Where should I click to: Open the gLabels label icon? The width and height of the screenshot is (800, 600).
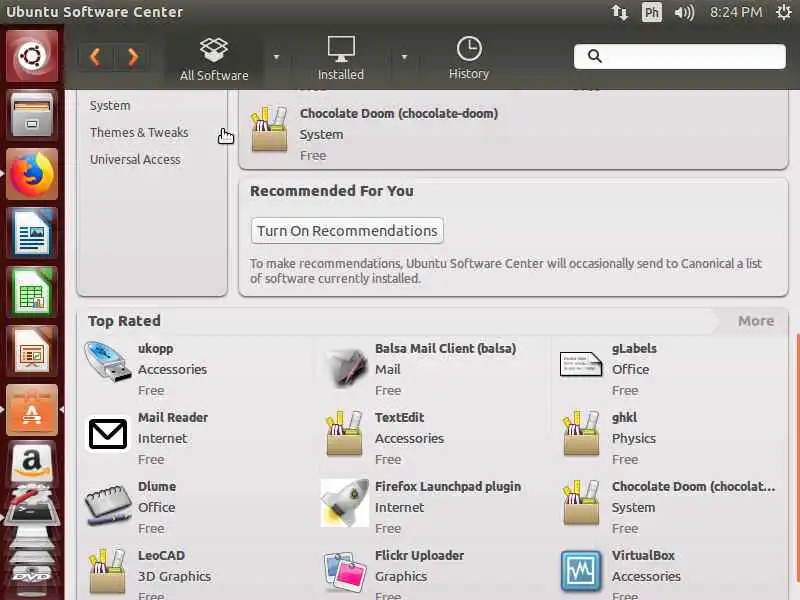tap(581, 364)
